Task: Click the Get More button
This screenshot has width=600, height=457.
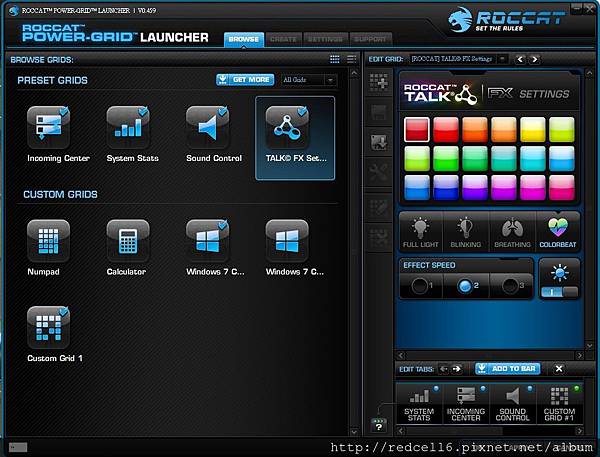Action: [x=245, y=80]
